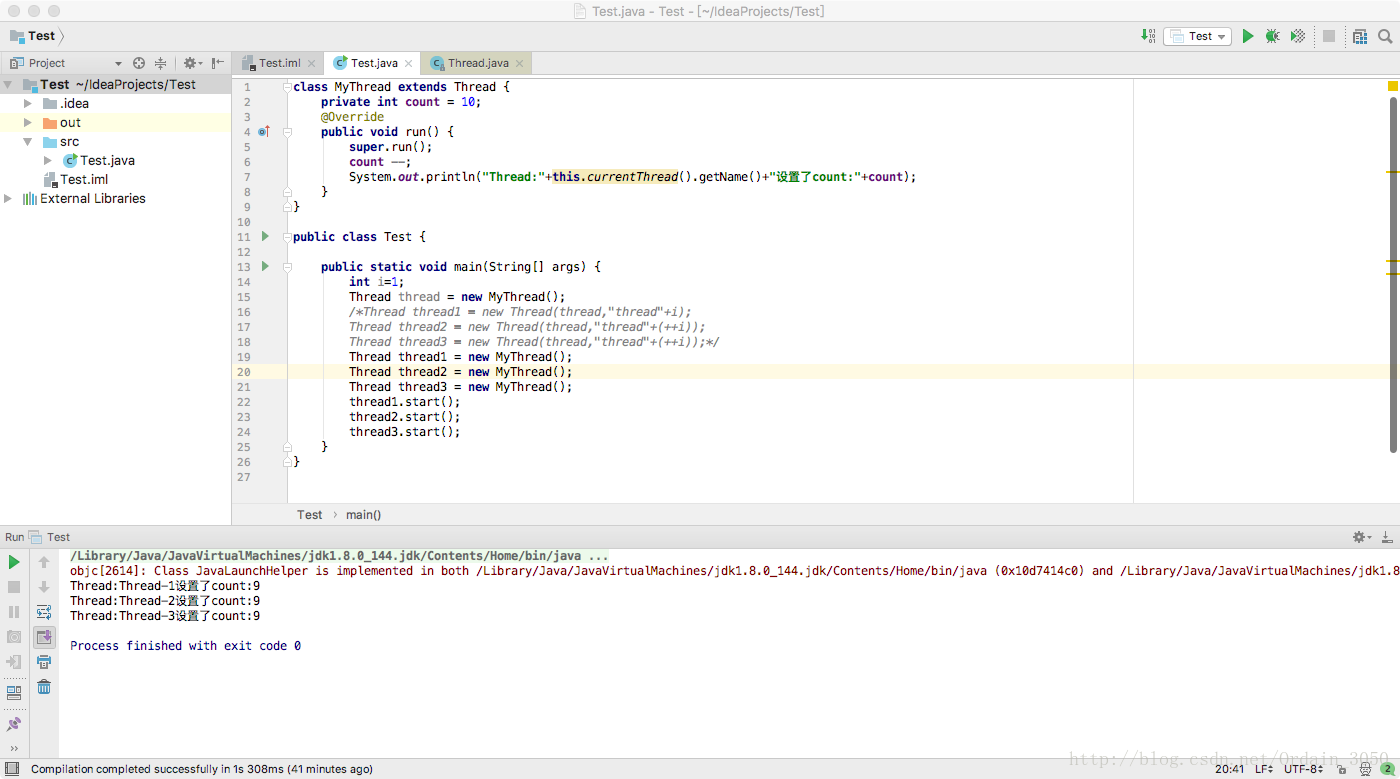Clear All trash icon in Run console
The height and width of the screenshot is (779, 1400).
pyautogui.click(x=44, y=687)
